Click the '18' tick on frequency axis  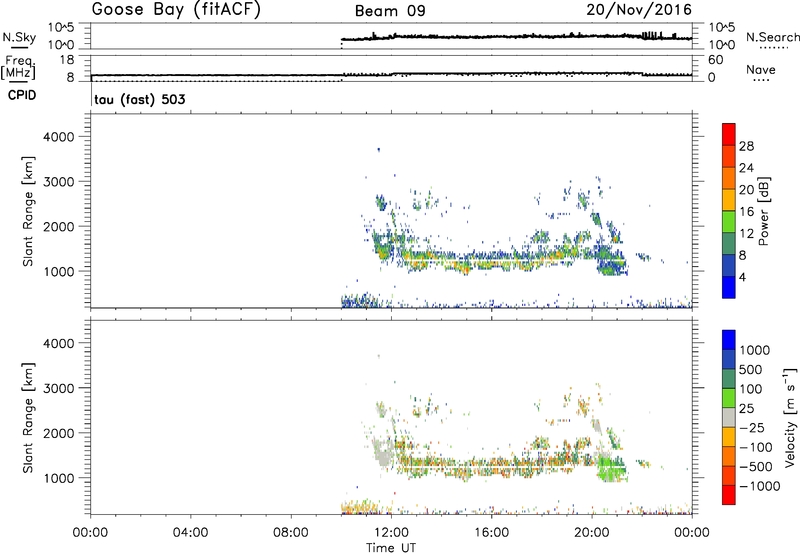point(67,60)
